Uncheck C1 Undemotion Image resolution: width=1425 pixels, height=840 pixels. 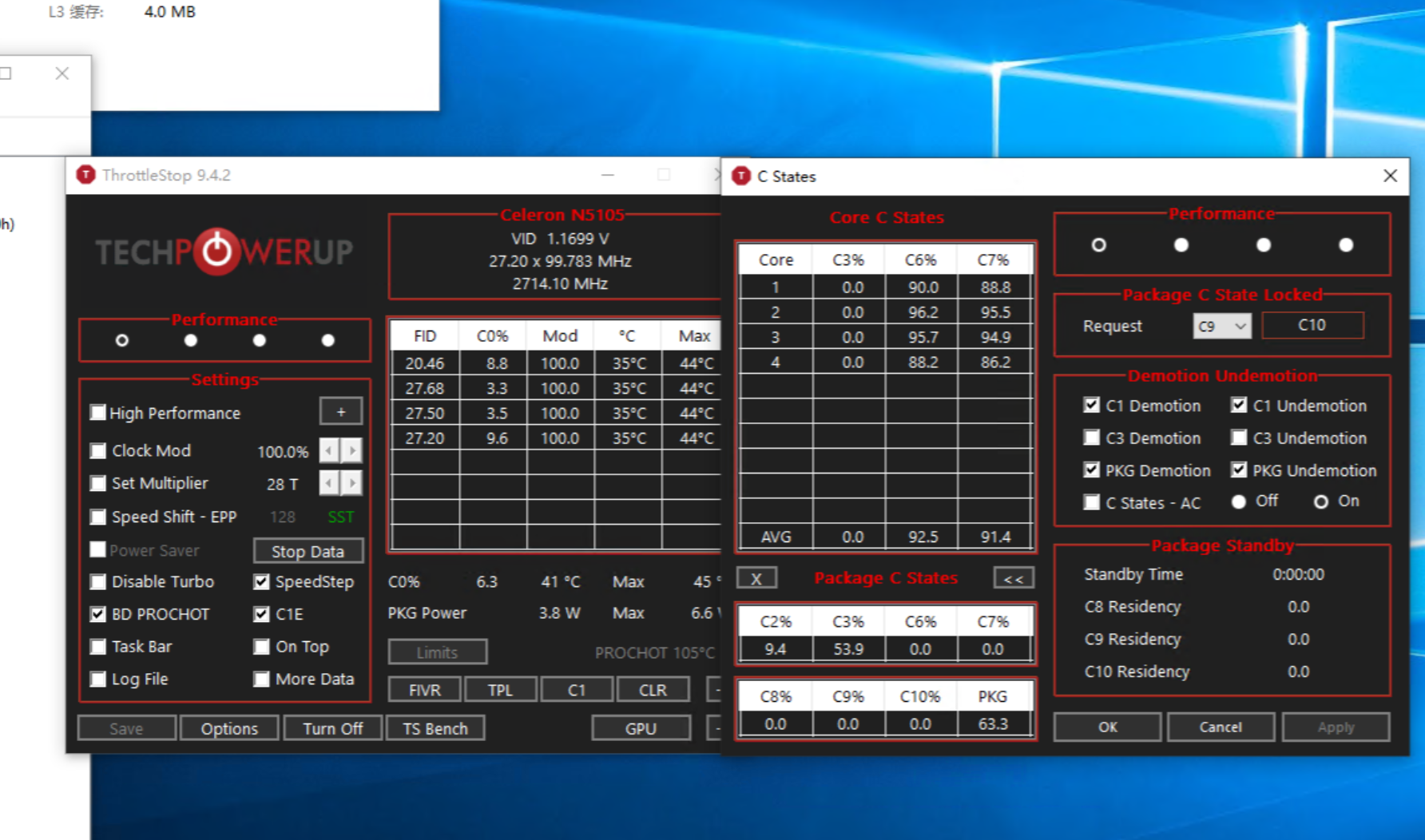coord(1239,405)
